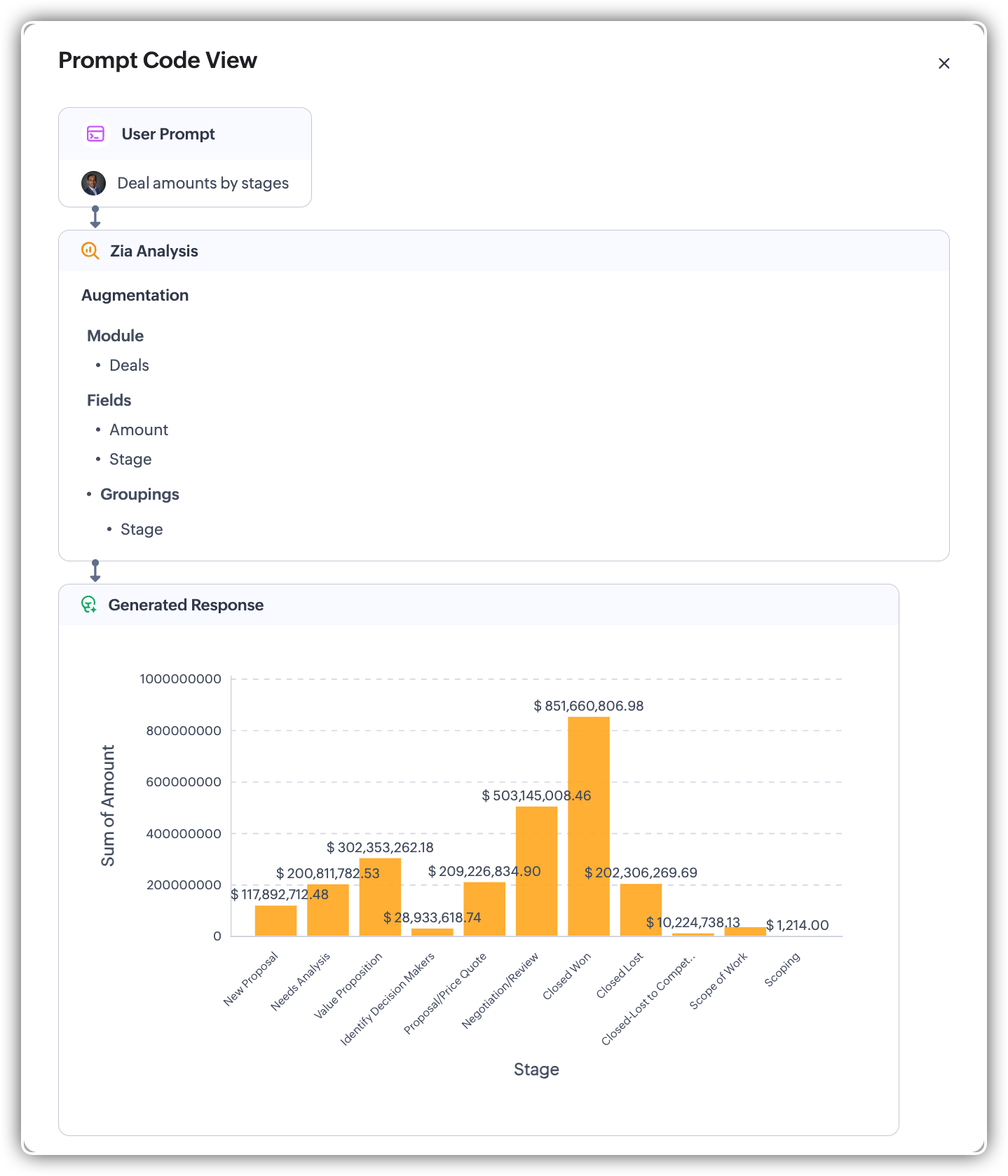Select the Negotiation/Review bar in chart
The width and height of the screenshot is (1008, 1176).
point(536,871)
